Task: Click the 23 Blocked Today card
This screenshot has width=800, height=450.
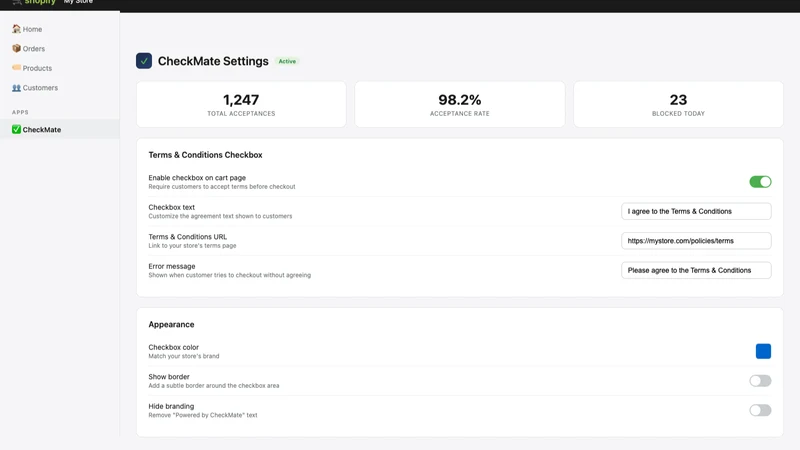Action: click(x=678, y=104)
